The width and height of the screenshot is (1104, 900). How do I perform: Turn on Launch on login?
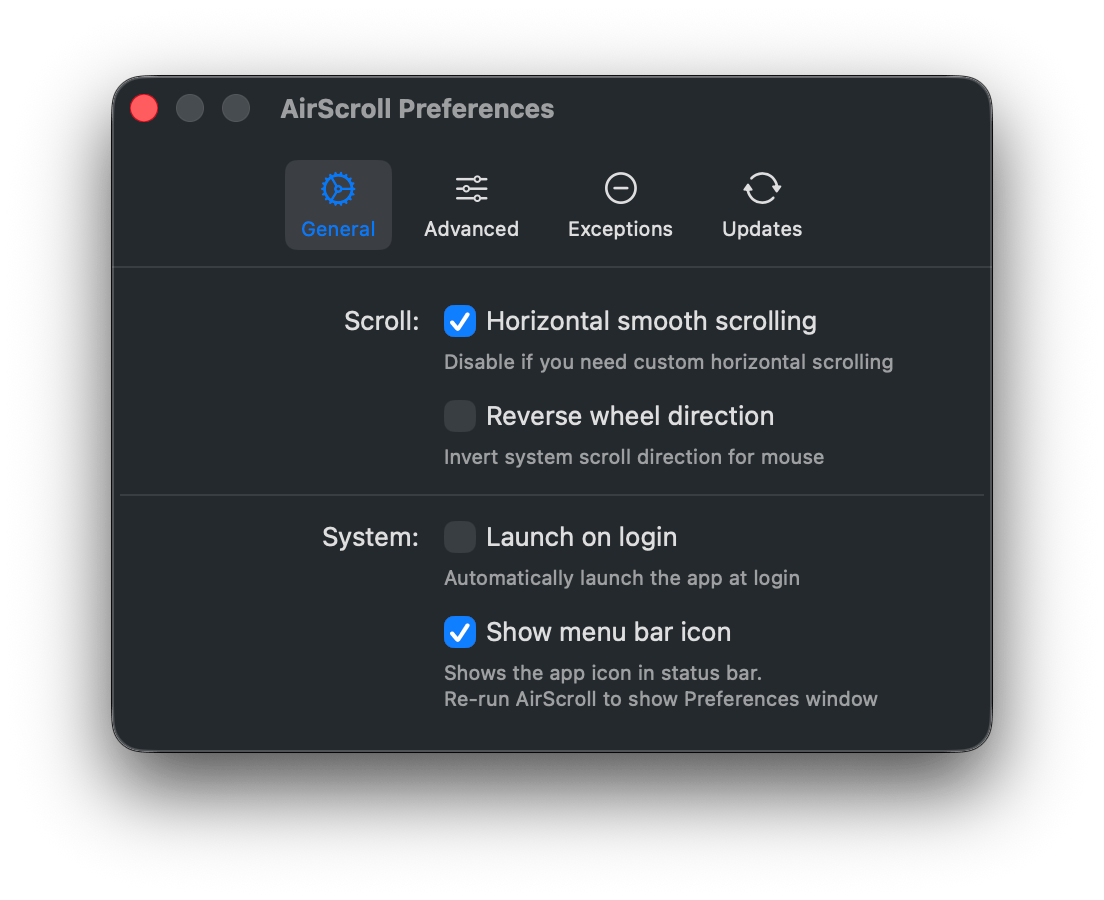460,537
